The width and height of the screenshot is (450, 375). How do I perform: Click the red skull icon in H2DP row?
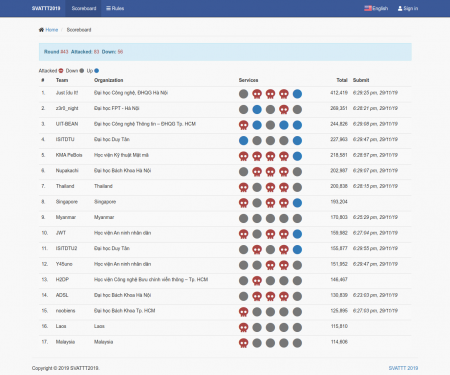point(257,281)
